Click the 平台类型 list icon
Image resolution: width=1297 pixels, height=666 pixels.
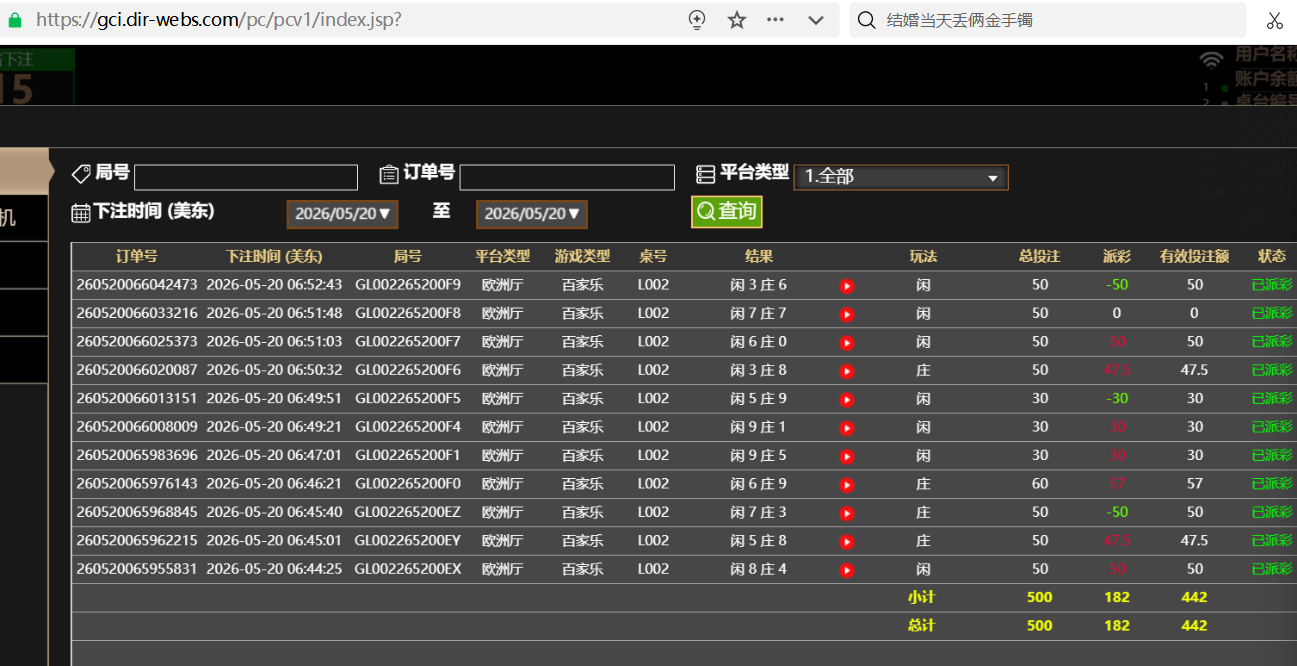(705, 174)
